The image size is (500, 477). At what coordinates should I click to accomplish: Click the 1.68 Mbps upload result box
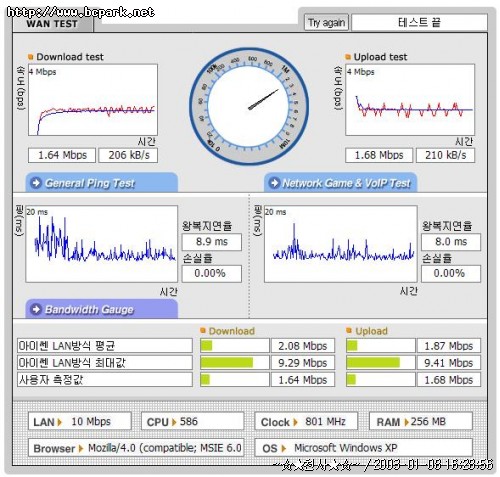(x=379, y=155)
